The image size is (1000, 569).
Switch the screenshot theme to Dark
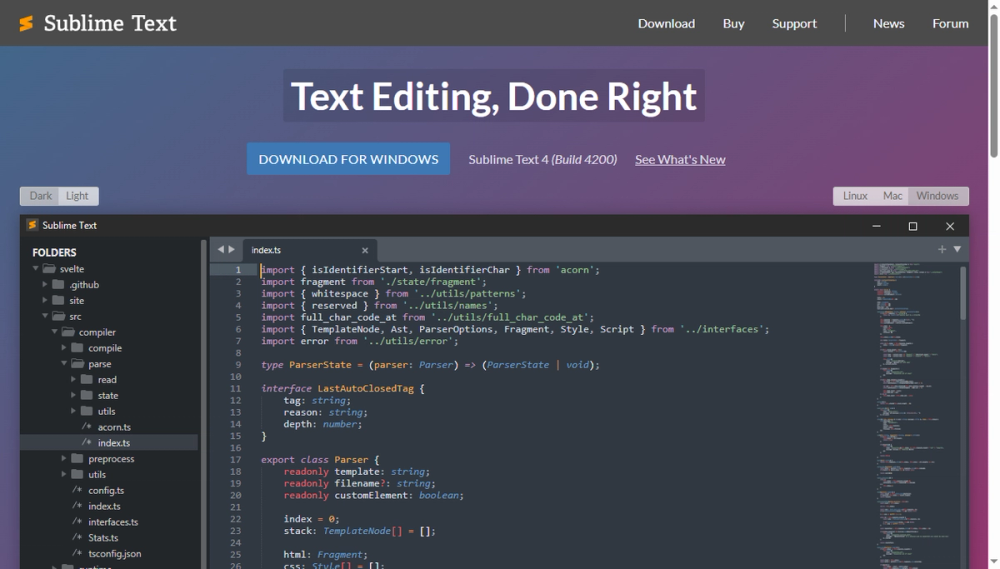pyautogui.click(x=40, y=196)
